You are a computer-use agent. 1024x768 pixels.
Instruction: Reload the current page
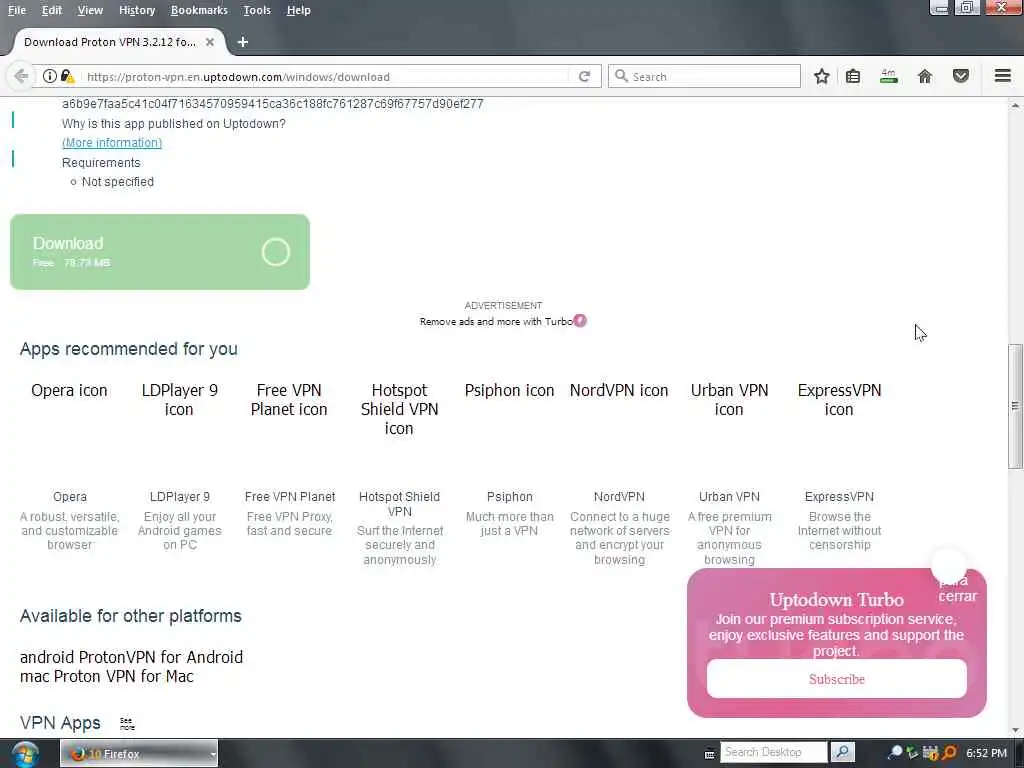584,76
